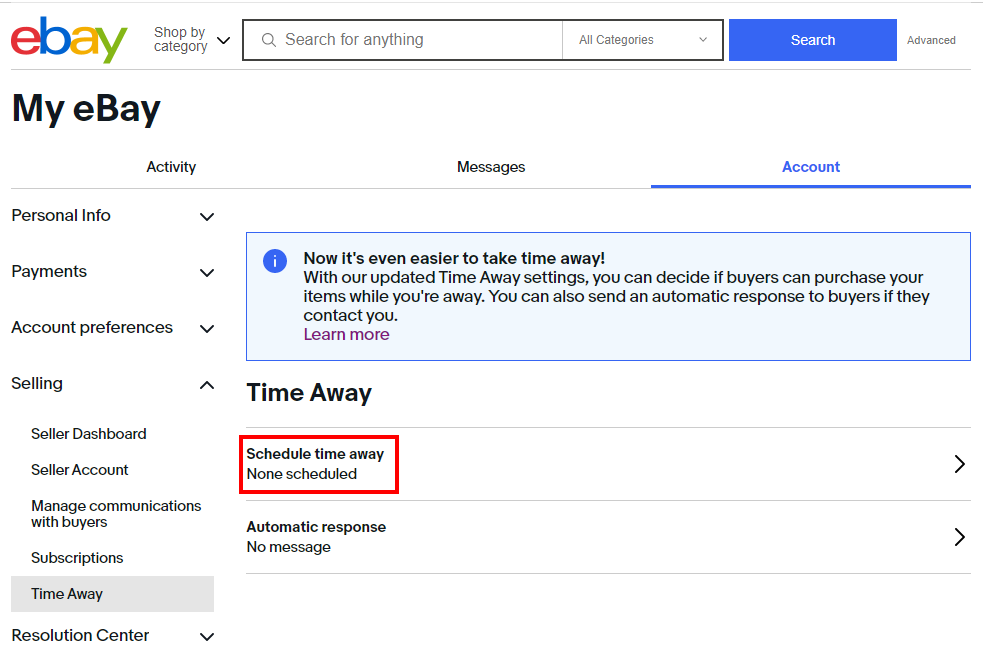Switch to the Messages tab

pos(491,167)
